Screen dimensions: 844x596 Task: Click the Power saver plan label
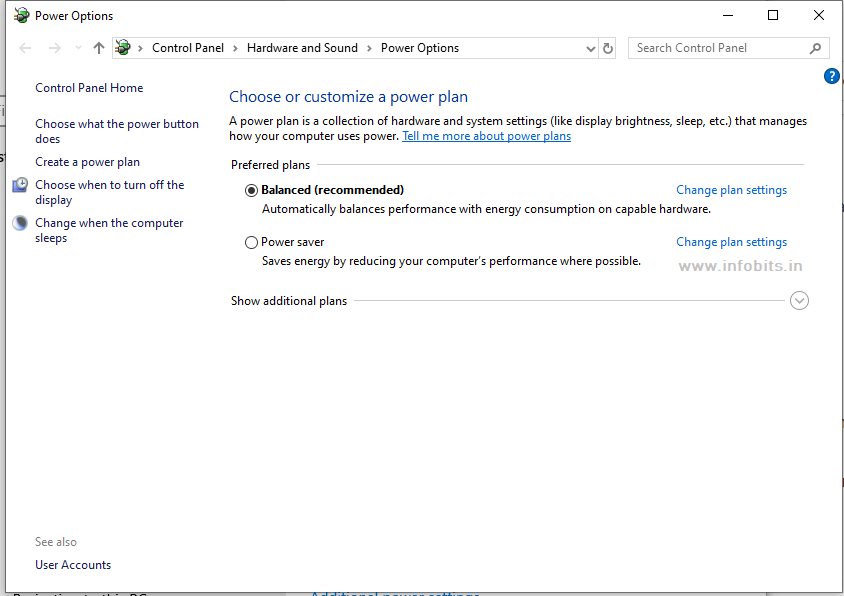292,242
